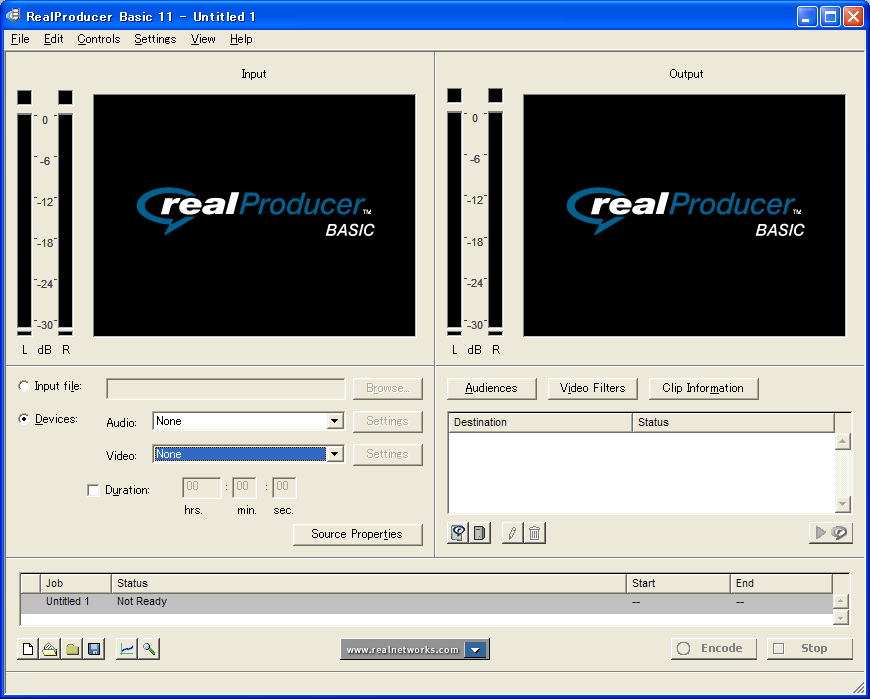Click the magnifying glass toolbar icon
Image resolution: width=870 pixels, height=699 pixels.
point(149,649)
